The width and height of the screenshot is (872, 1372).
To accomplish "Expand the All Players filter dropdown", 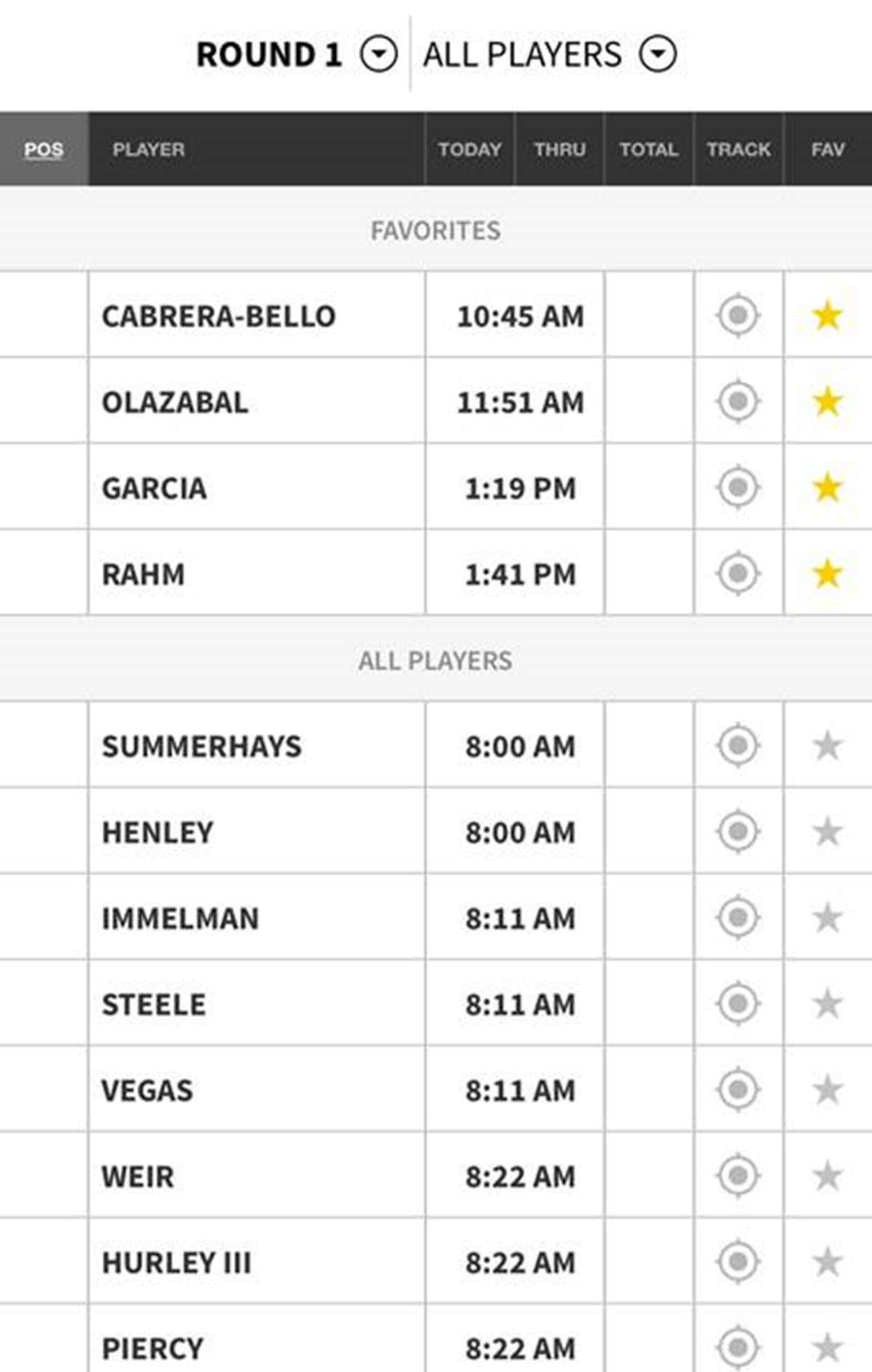I will (x=658, y=55).
